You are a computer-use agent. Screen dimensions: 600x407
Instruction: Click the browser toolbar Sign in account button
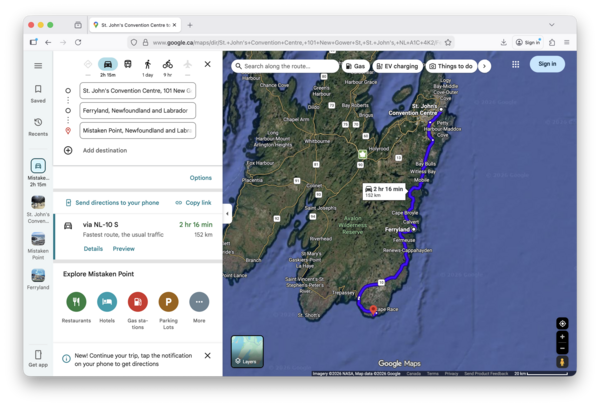tap(528, 42)
